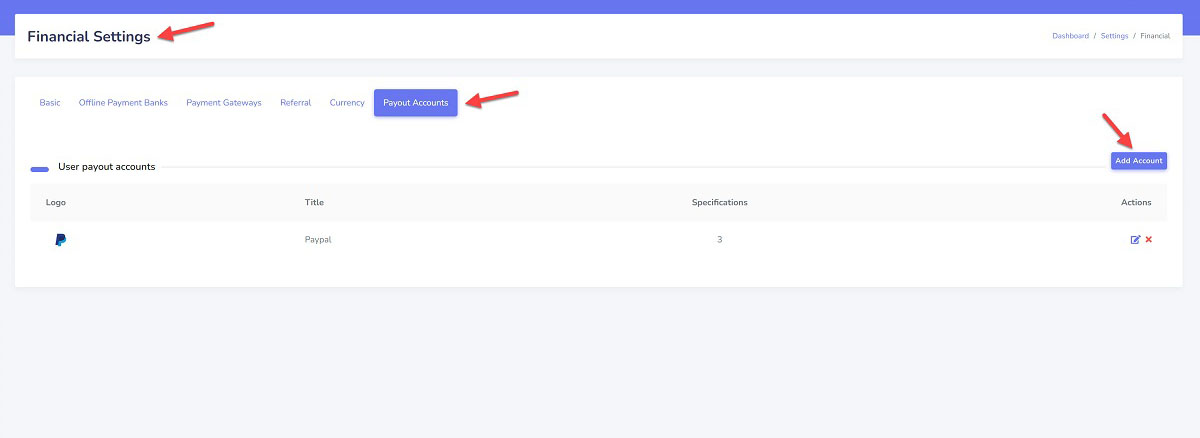
Task: Select the Payout Accounts tab
Action: [416, 103]
